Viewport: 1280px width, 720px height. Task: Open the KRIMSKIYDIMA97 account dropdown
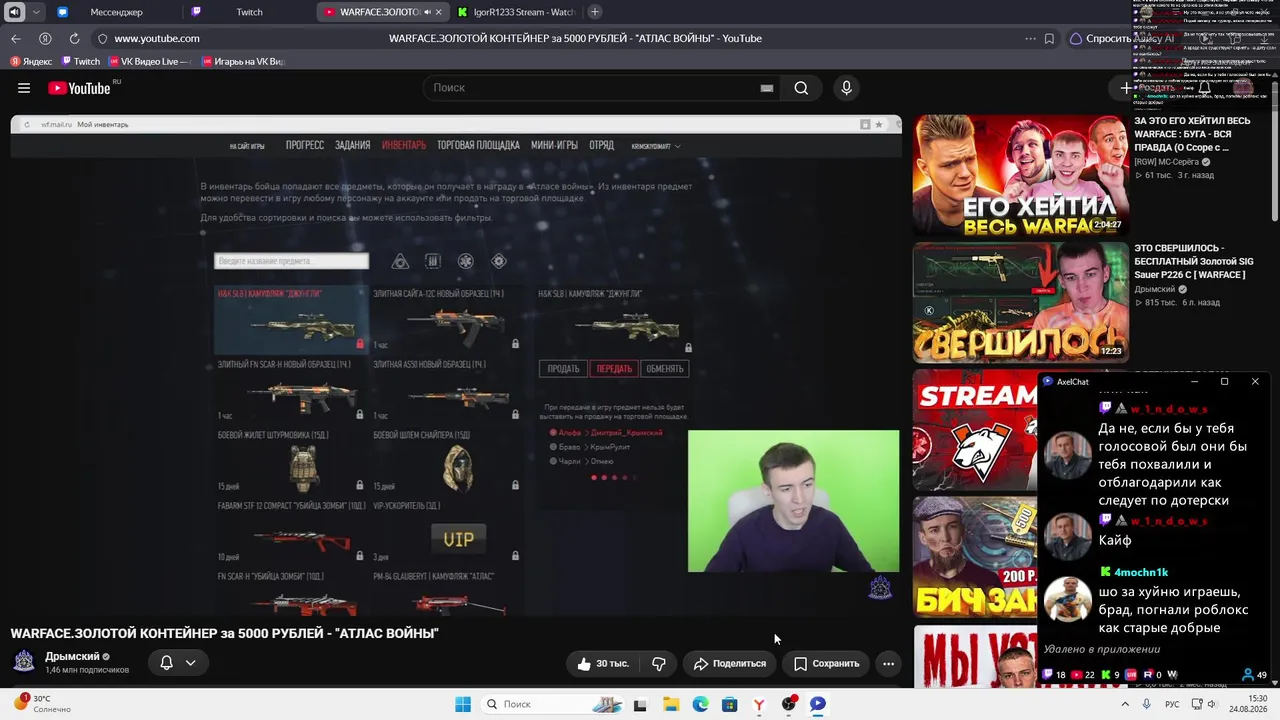pos(656,146)
